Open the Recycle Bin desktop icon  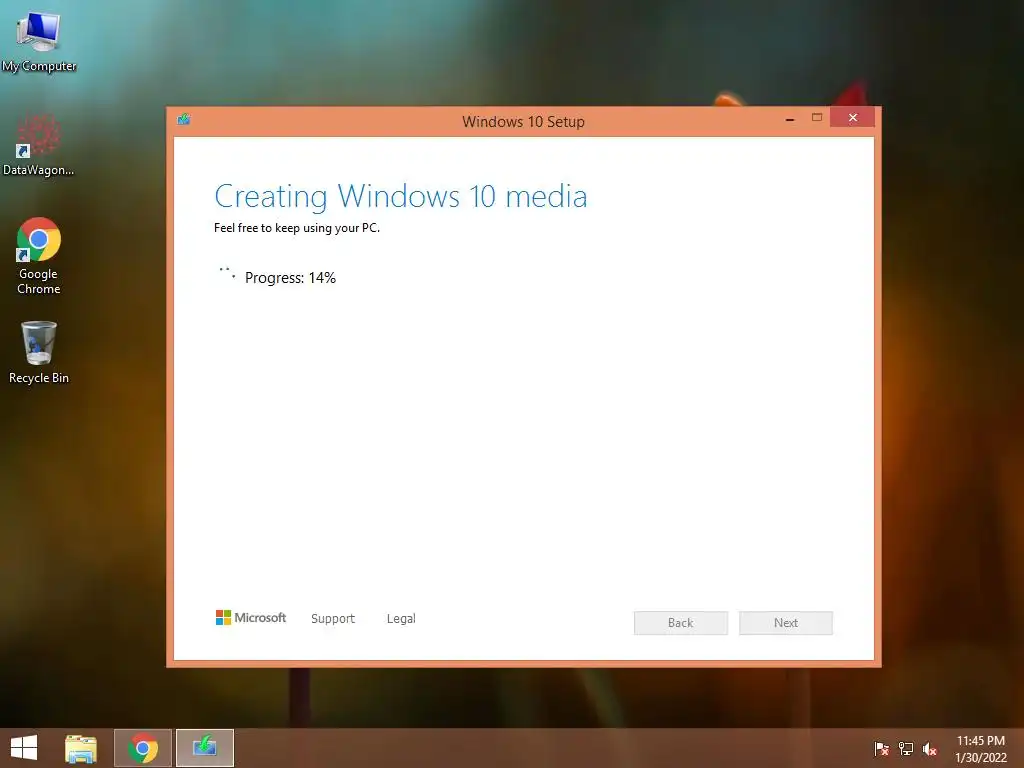39,353
